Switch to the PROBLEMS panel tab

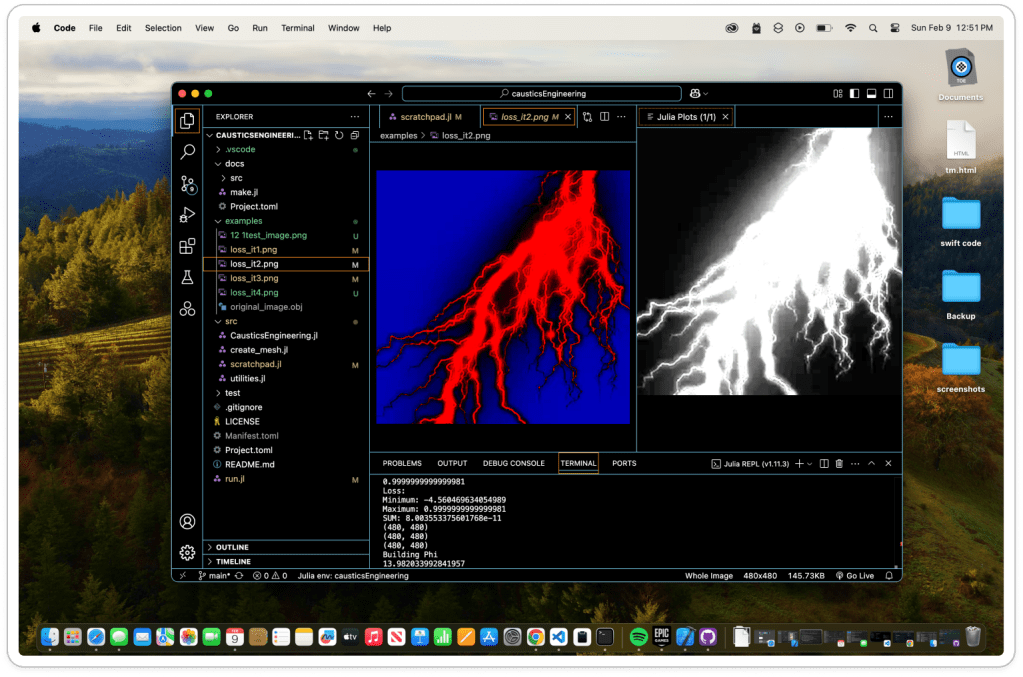(402, 464)
